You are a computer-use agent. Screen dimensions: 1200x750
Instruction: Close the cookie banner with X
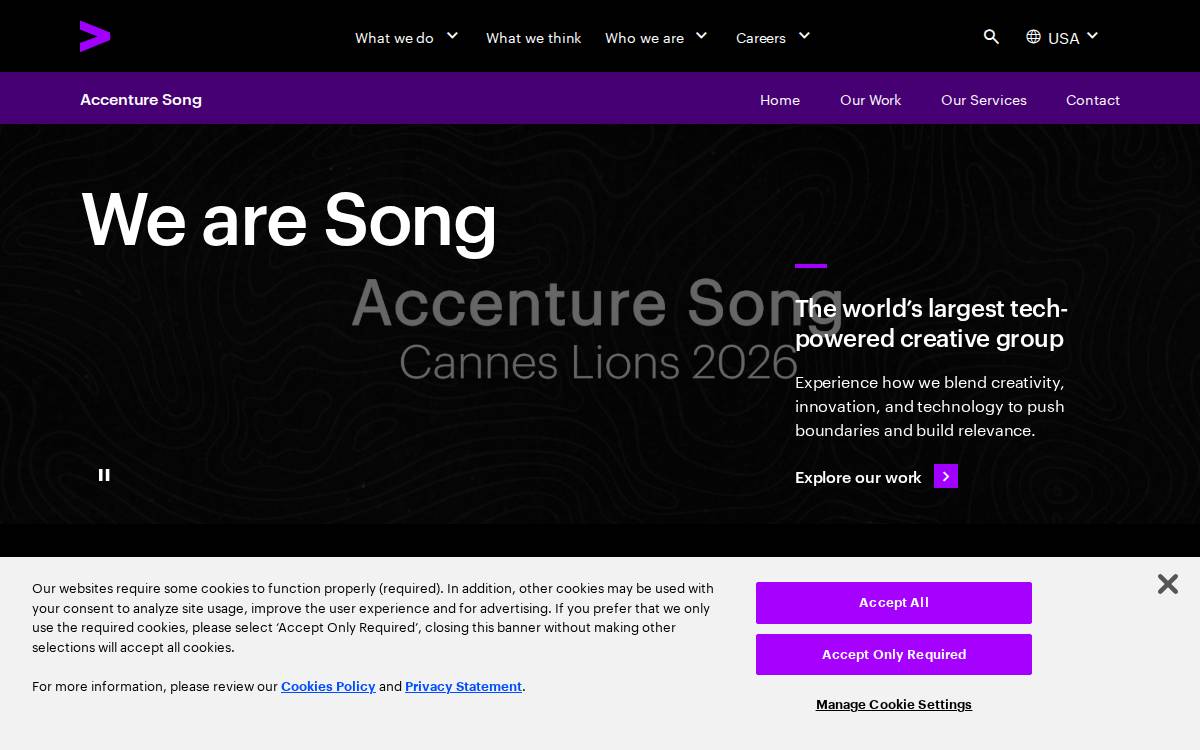[1167, 584]
